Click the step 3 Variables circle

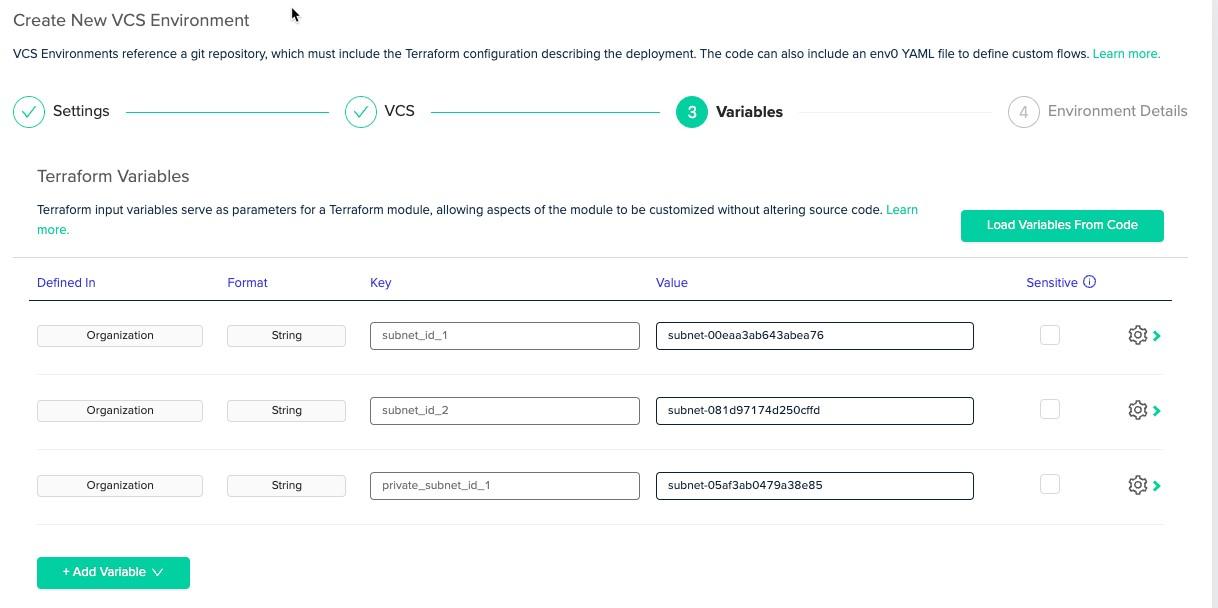coord(692,112)
